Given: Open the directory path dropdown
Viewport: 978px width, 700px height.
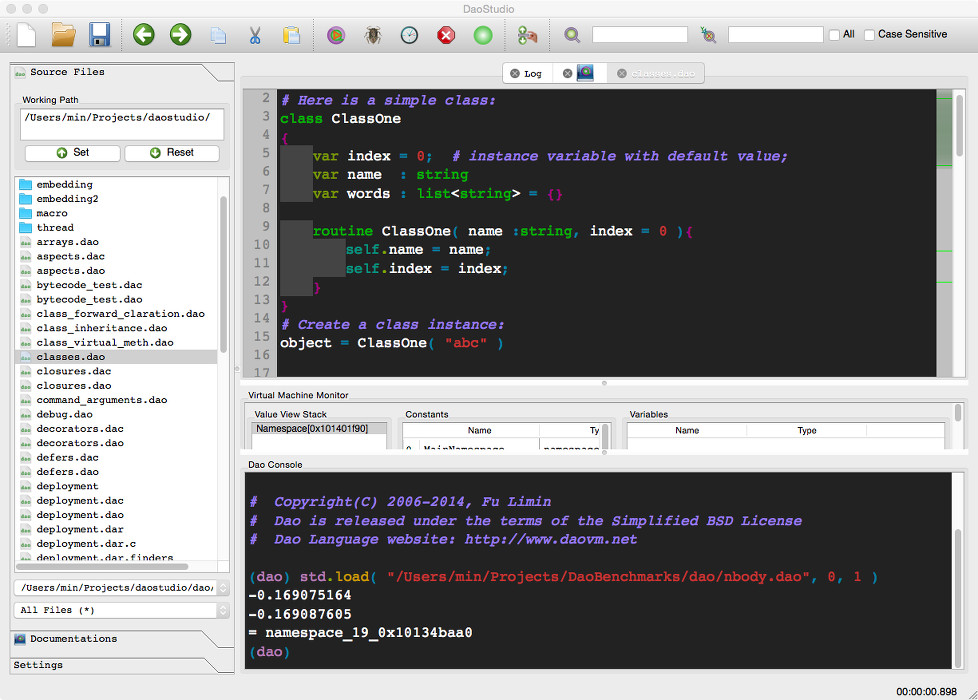Looking at the screenshot, I should point(121,588).
